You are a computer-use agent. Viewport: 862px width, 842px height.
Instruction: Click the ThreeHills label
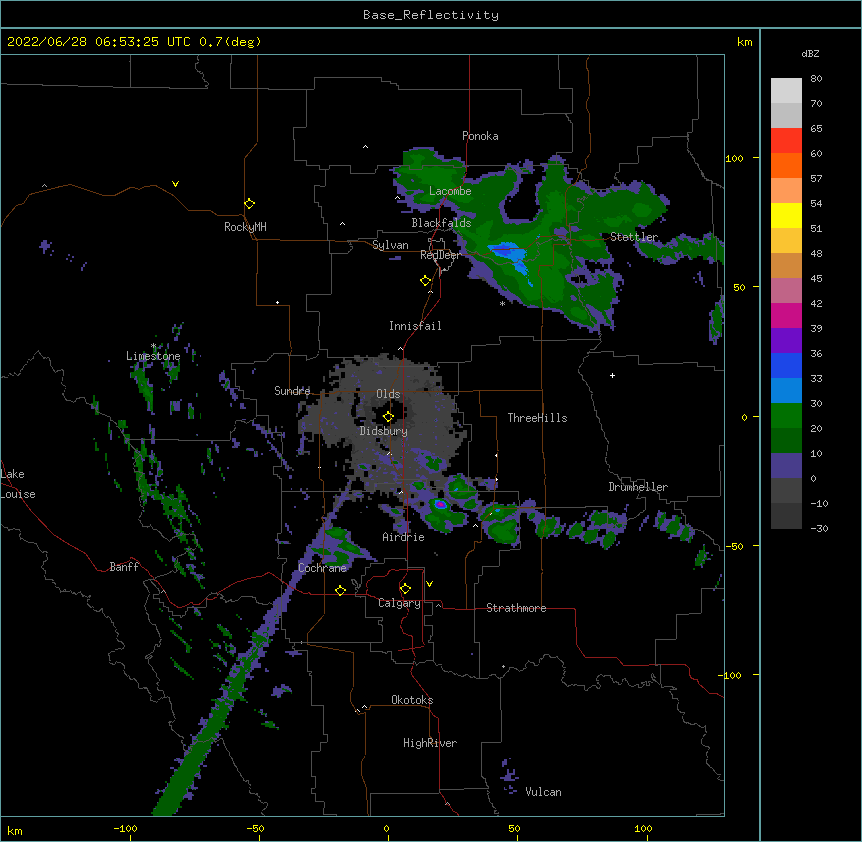537,418
